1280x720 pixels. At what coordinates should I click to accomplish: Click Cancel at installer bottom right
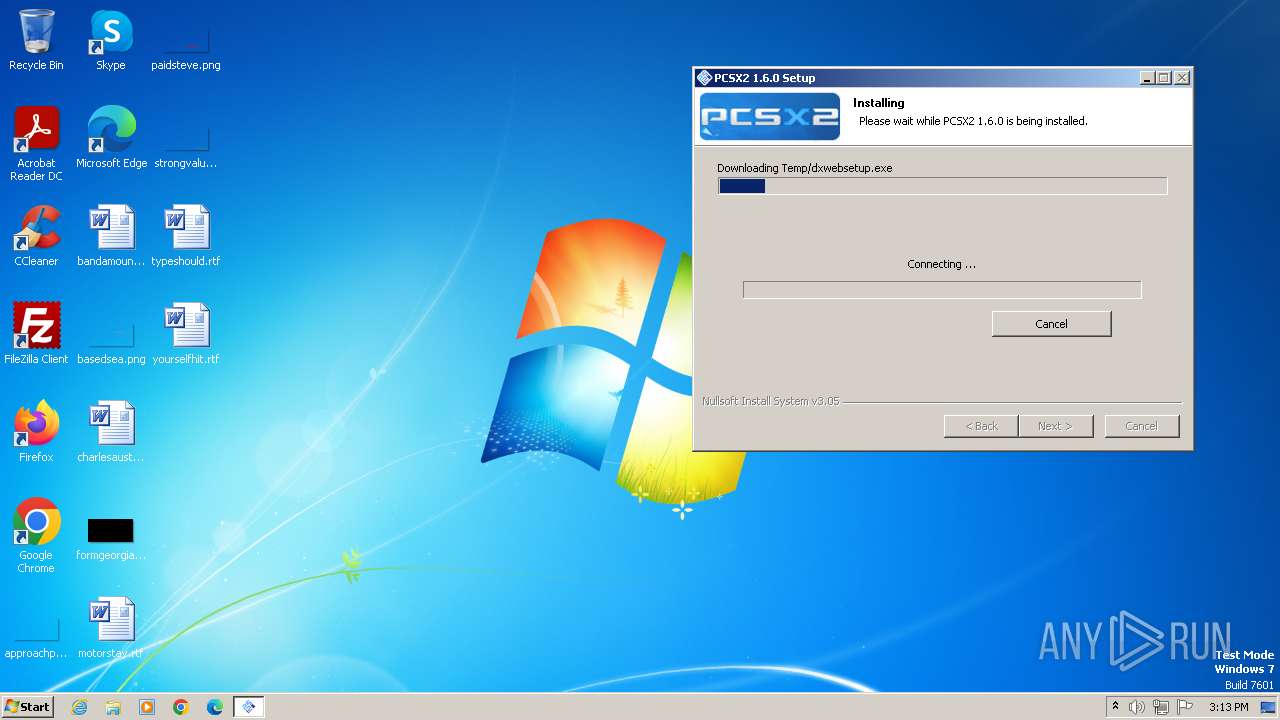[1141, 426]
